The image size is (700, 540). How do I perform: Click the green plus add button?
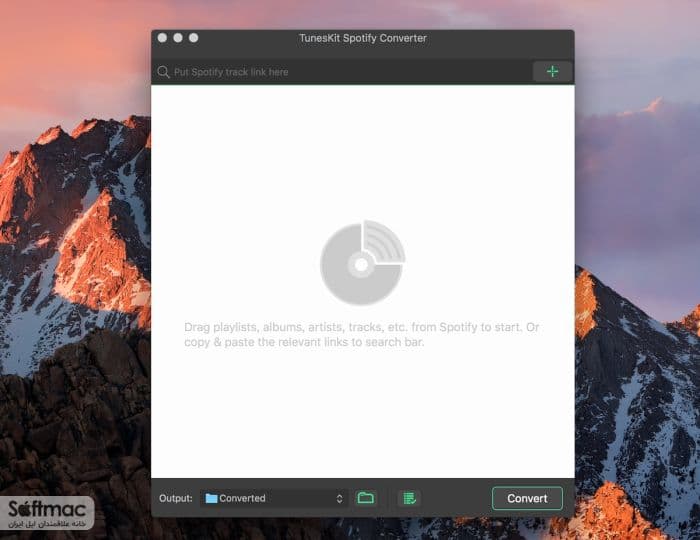(552, 71)
